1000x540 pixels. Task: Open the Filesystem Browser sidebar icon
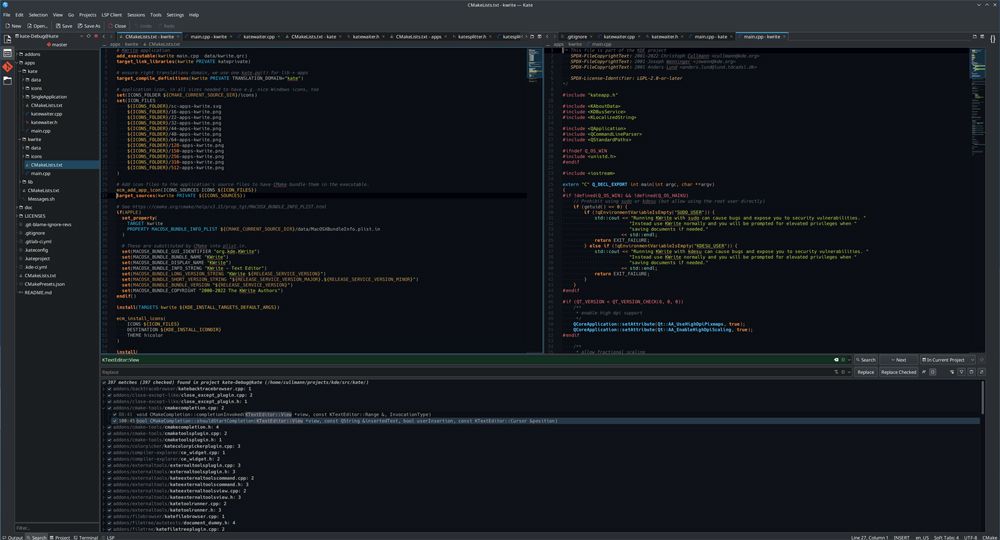click(7, 80)
